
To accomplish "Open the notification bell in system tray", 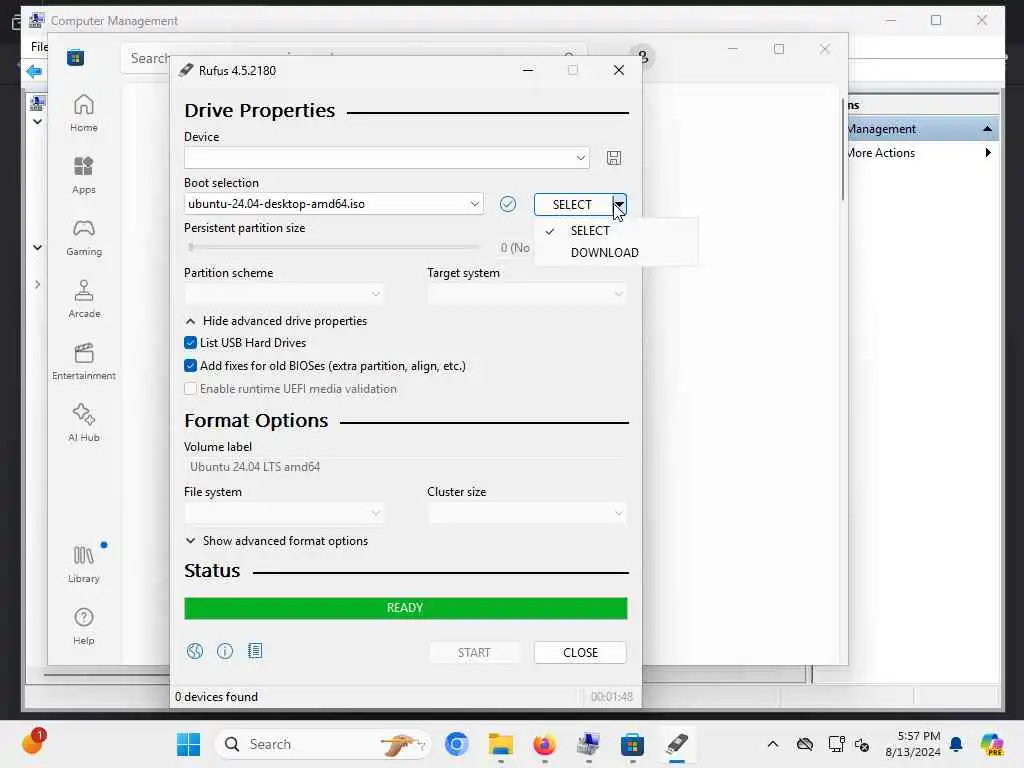I will [x=955, y=744].
